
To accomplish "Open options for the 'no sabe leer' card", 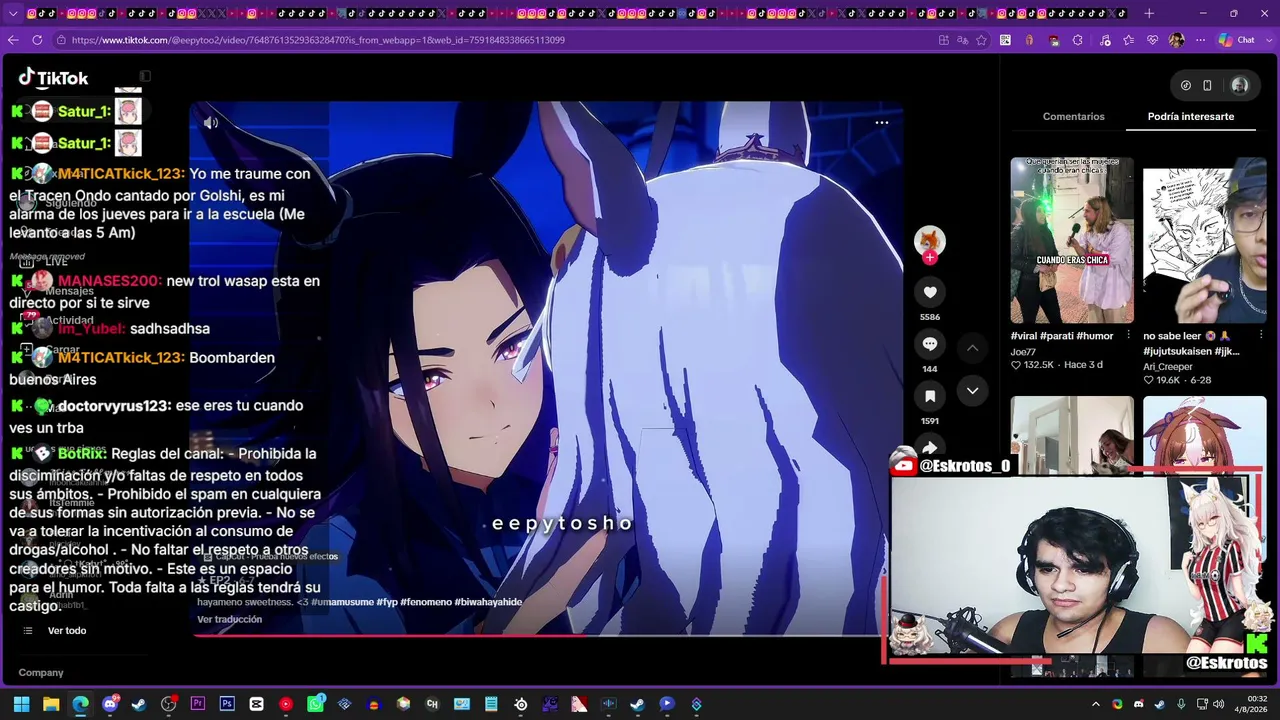I will point(1261,336).
